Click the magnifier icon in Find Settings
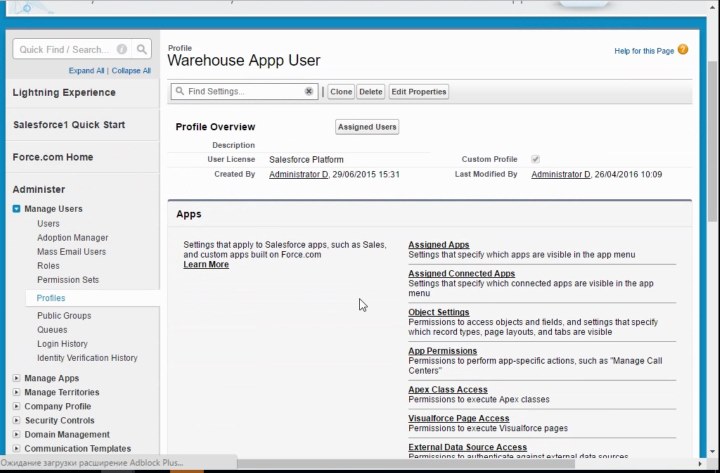The height and width of the screenshot is (473, 720). coord(180,91)
